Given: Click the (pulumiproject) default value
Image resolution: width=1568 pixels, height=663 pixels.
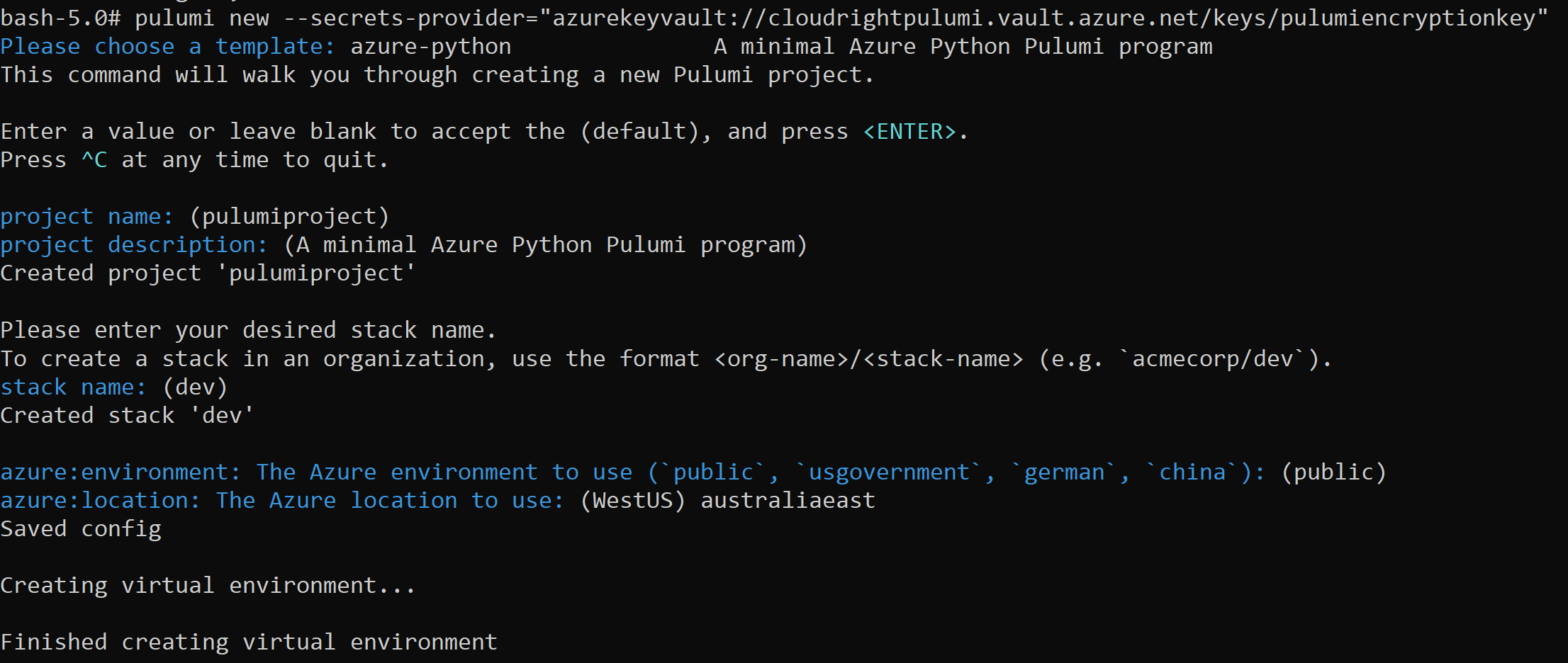Looking at the screenshot, I should click(x=289, y=217).
